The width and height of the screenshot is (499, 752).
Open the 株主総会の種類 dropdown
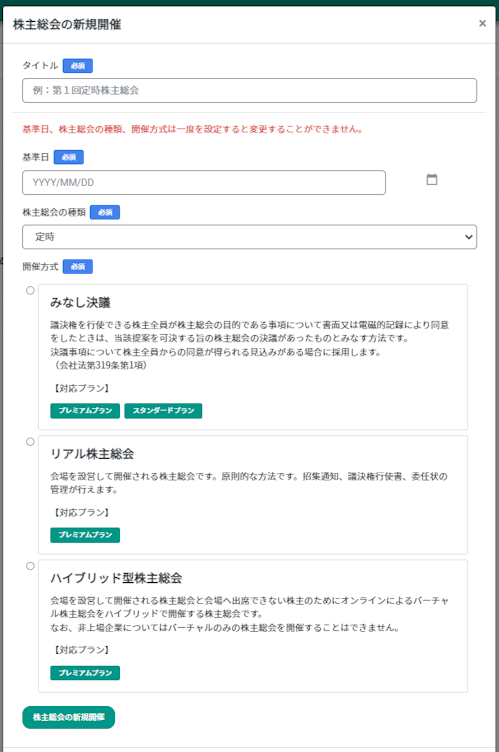(x=250, y=237)
